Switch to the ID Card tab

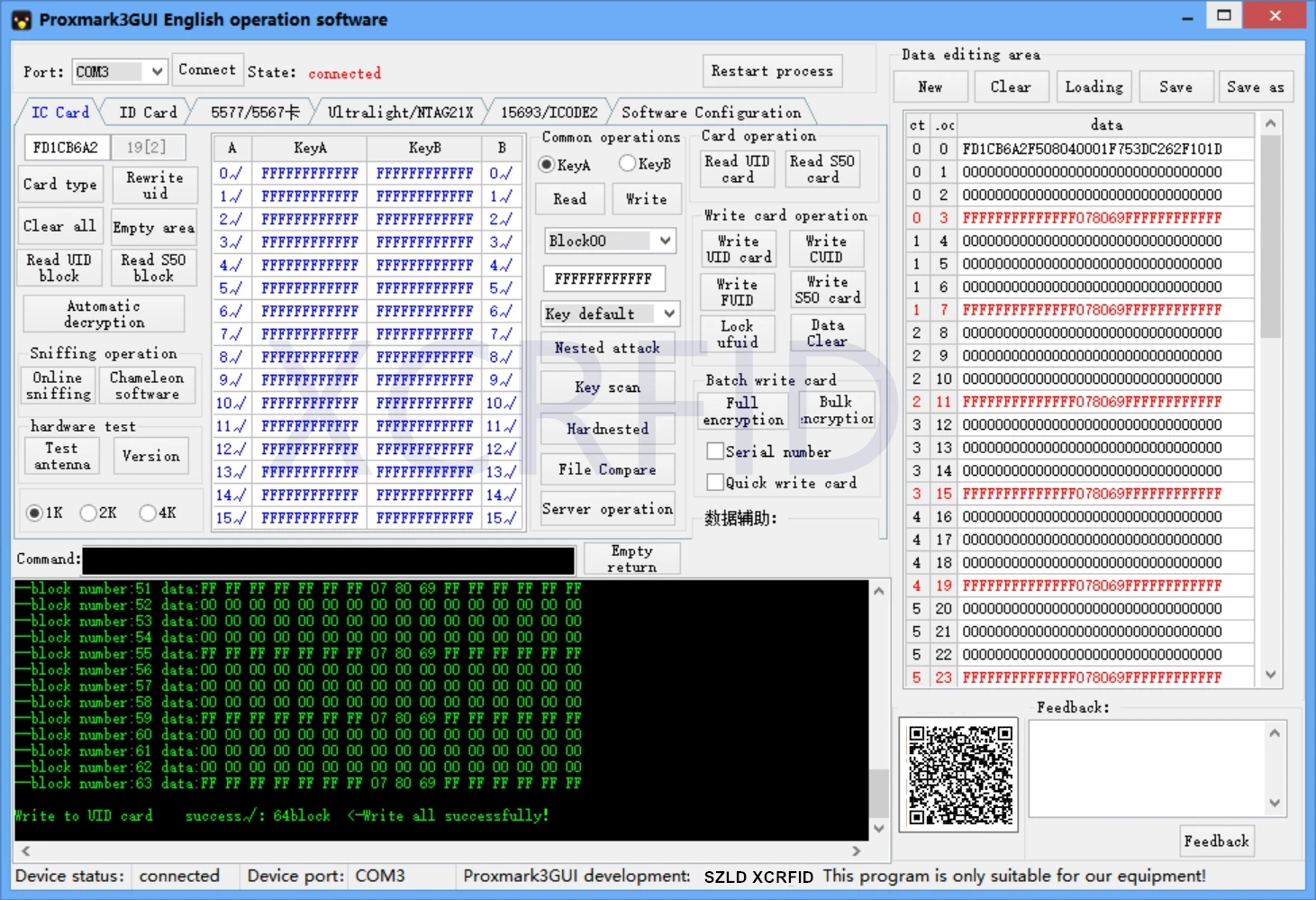point(148,113)
